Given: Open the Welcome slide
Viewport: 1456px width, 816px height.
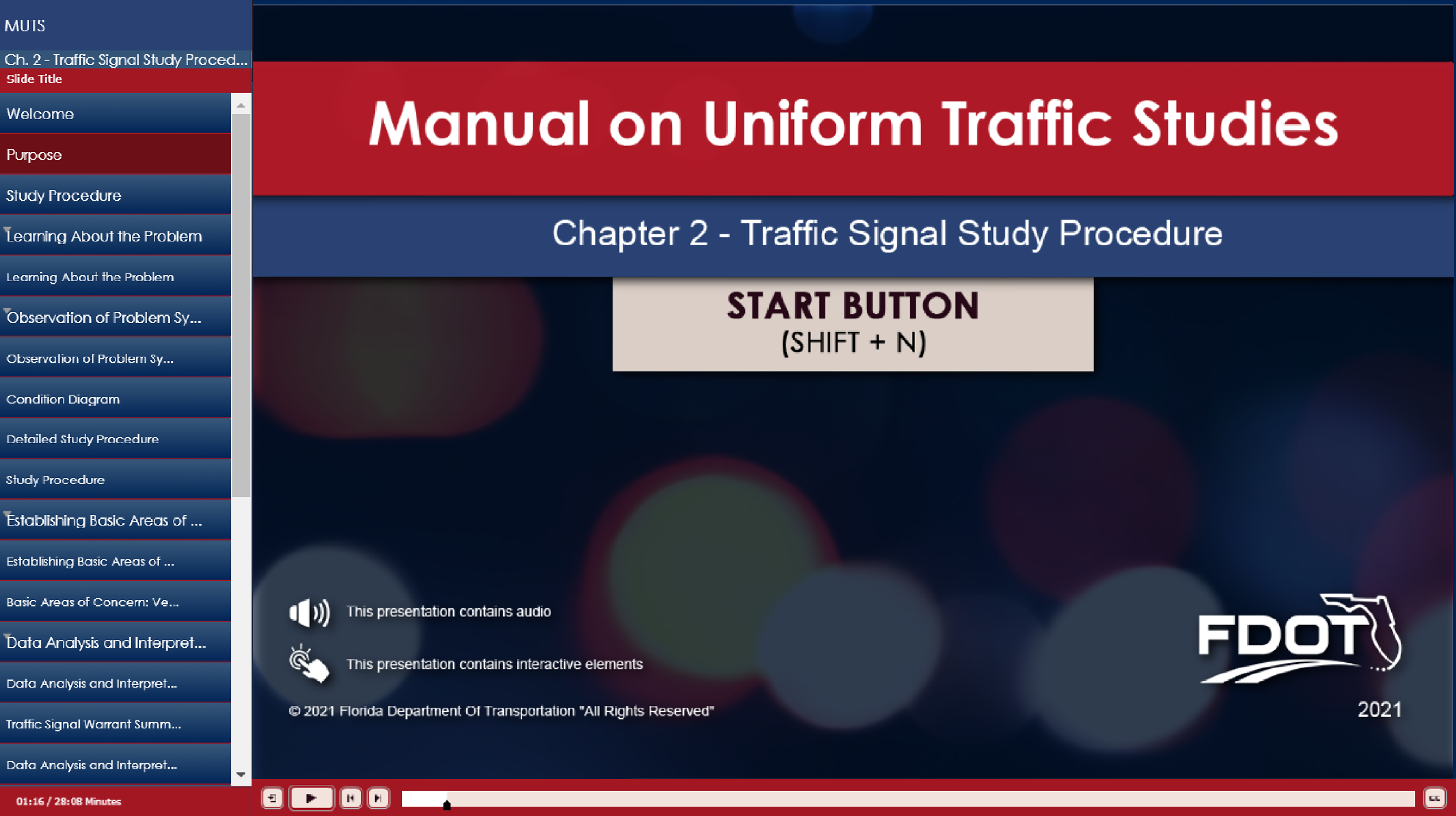Looking at the screenshot, I should (x=115, y=114).
